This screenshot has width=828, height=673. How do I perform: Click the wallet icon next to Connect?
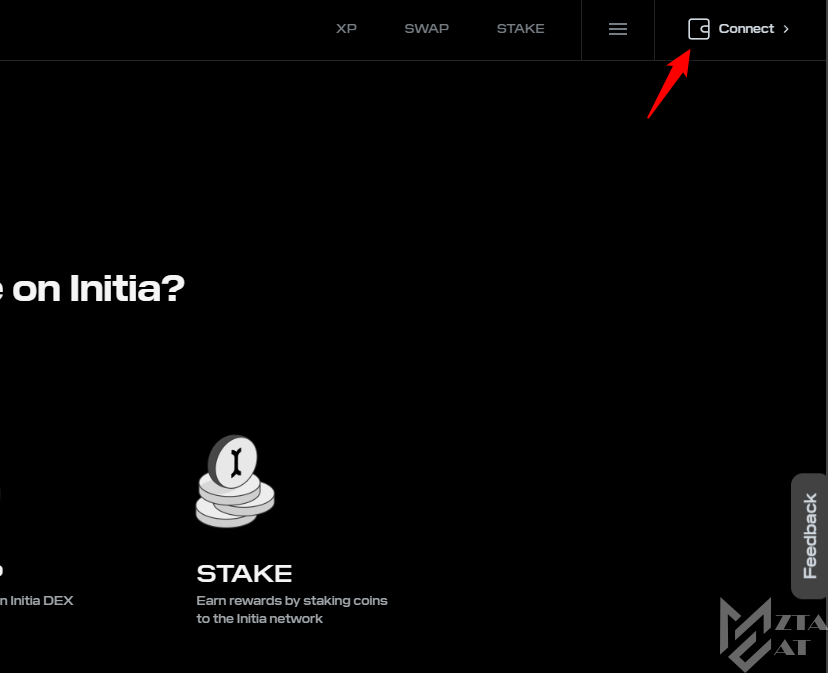coord(699,29)
